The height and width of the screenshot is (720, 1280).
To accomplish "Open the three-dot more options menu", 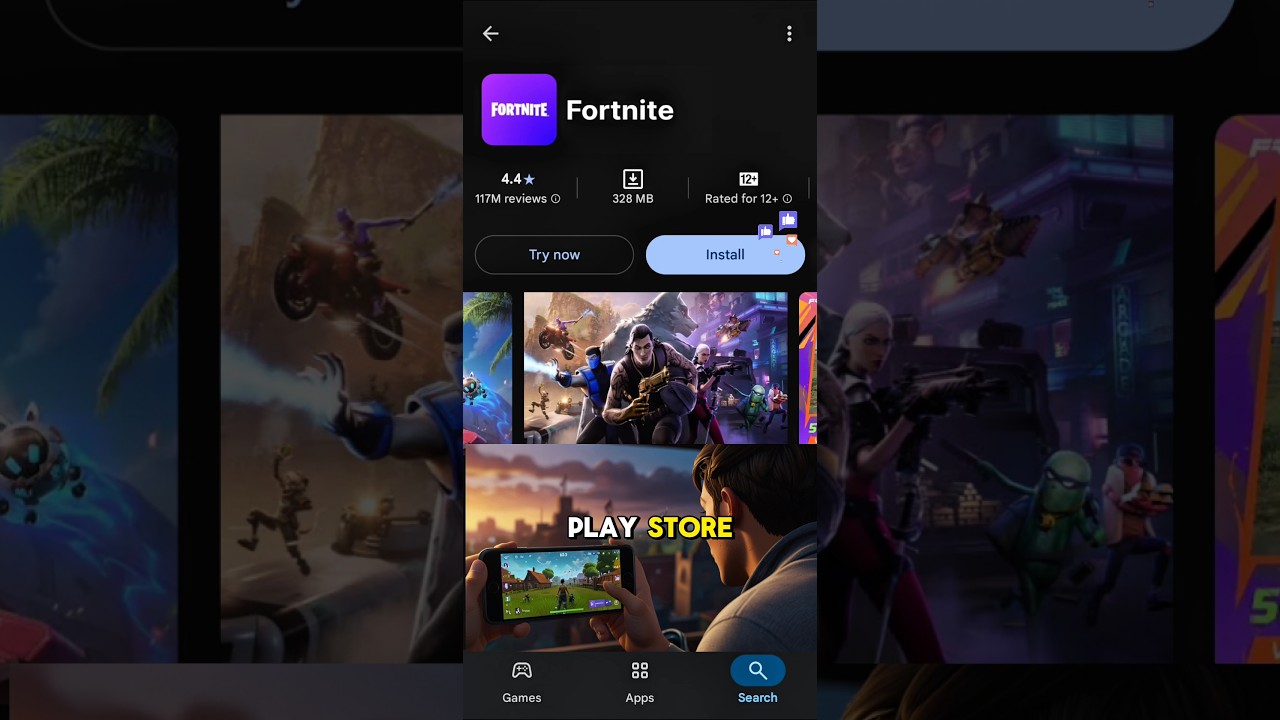I will pyautogui.click(x=789, y=34).
